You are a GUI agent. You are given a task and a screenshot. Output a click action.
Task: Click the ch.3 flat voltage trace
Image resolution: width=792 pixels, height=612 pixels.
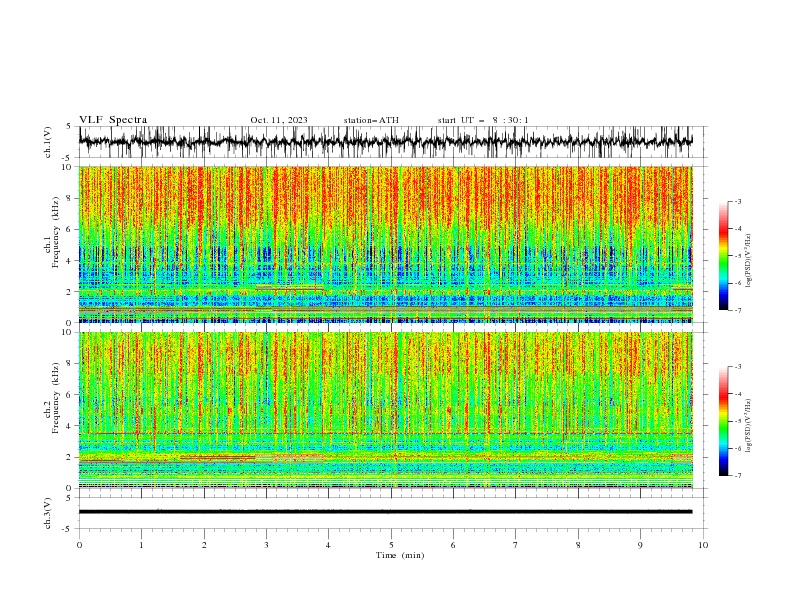385,512
